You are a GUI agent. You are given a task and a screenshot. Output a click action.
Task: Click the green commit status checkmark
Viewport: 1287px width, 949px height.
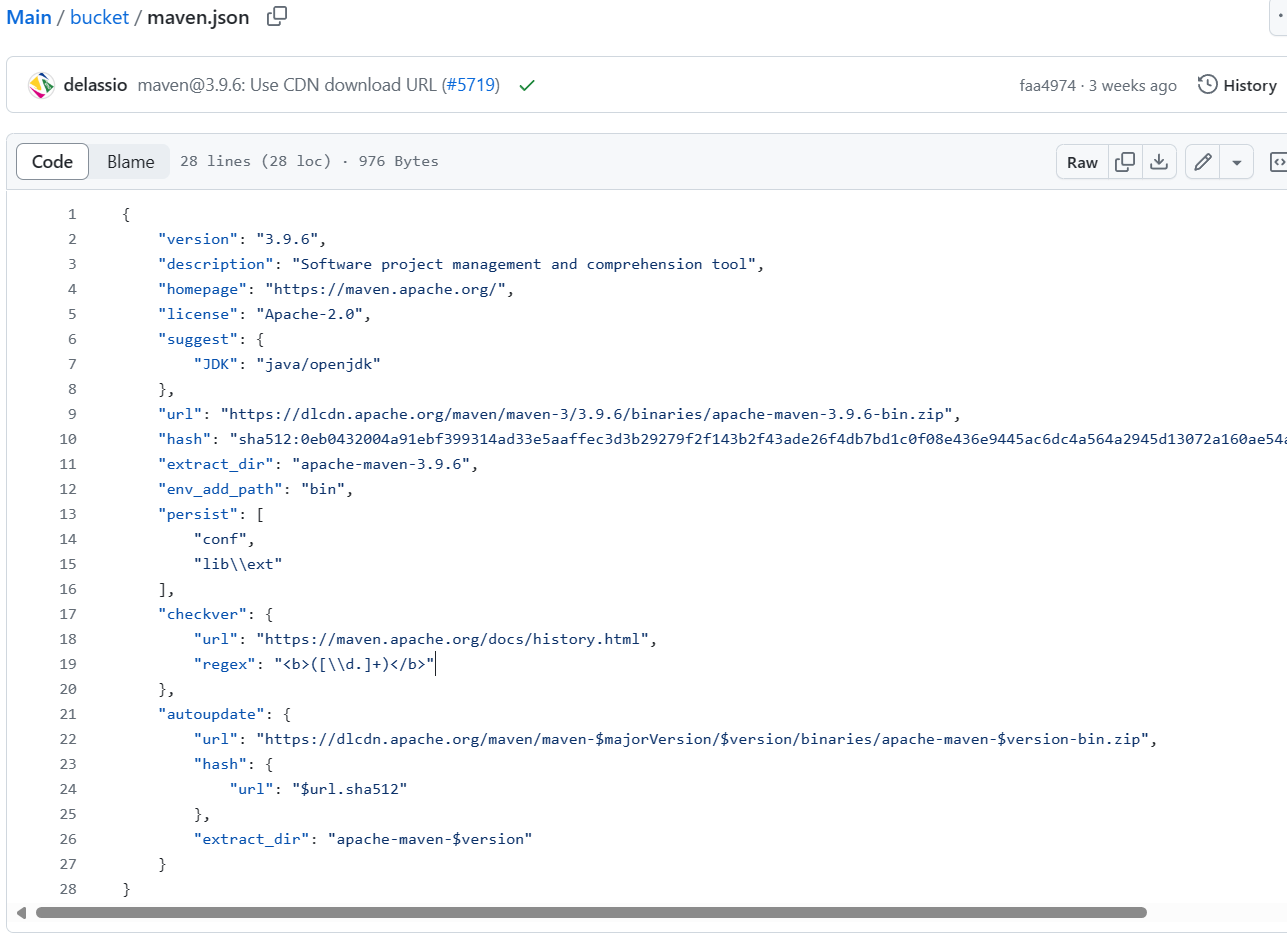526,85
